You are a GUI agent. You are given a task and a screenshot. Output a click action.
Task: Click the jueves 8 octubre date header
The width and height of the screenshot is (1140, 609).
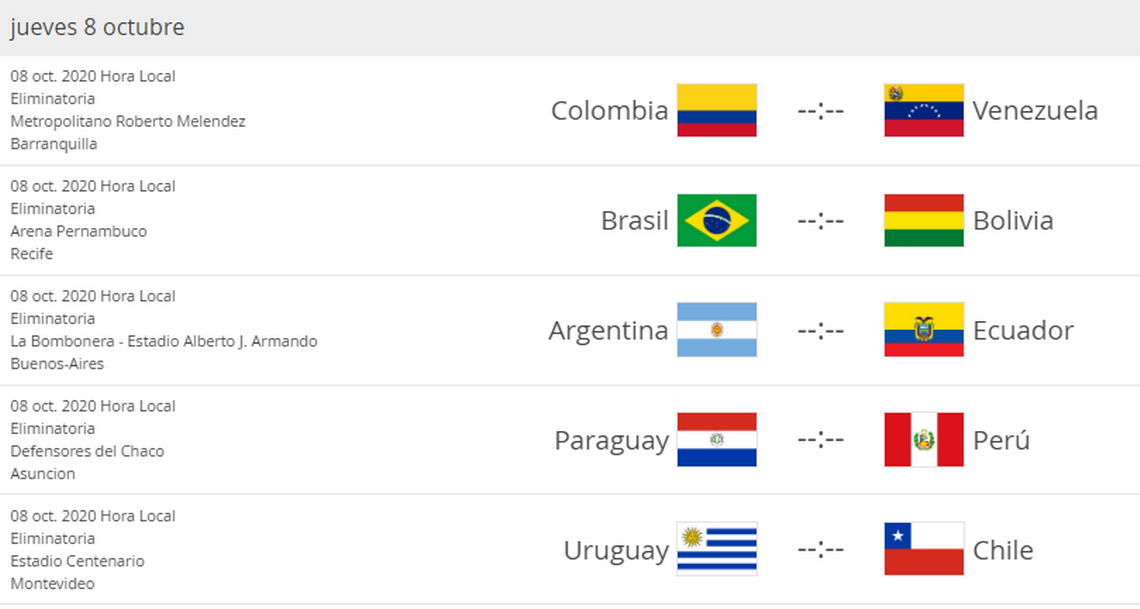[97, 27]
